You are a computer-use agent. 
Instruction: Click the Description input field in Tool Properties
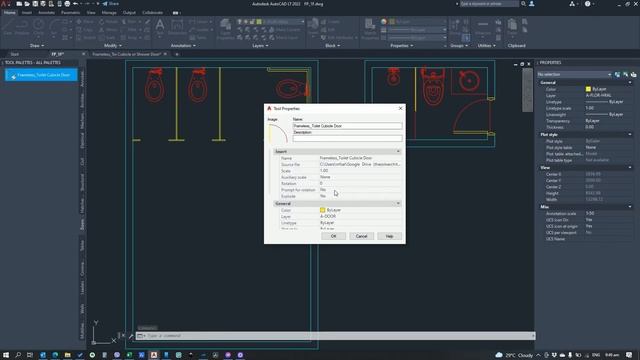[x=347, y=139]
